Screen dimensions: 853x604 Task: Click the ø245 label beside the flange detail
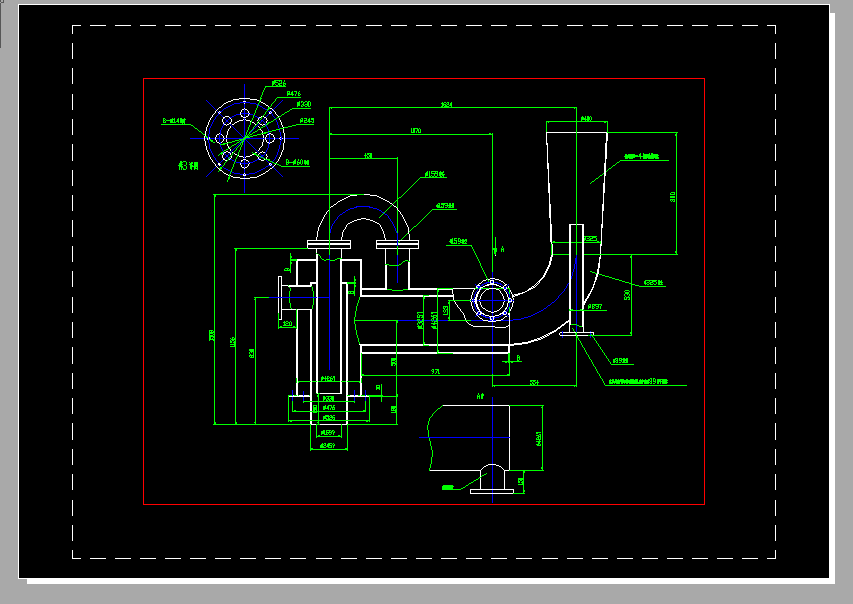[307, 121]
